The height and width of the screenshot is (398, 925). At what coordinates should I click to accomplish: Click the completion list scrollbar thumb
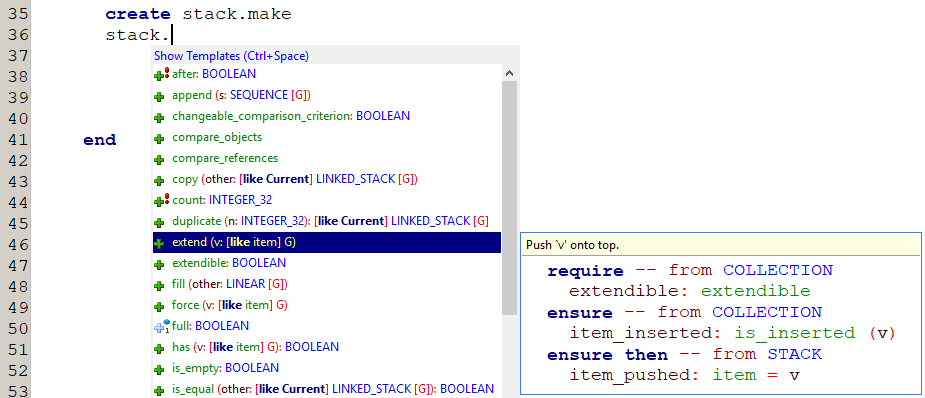pyautogui.click(x=510, y=198)
